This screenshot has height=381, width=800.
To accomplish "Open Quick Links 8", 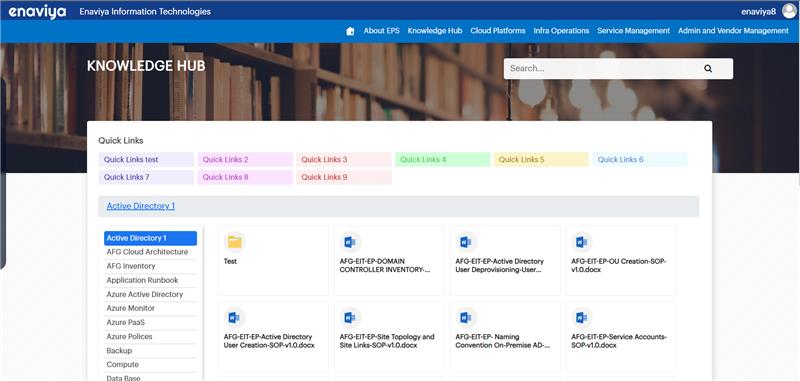I will [245, 177].
